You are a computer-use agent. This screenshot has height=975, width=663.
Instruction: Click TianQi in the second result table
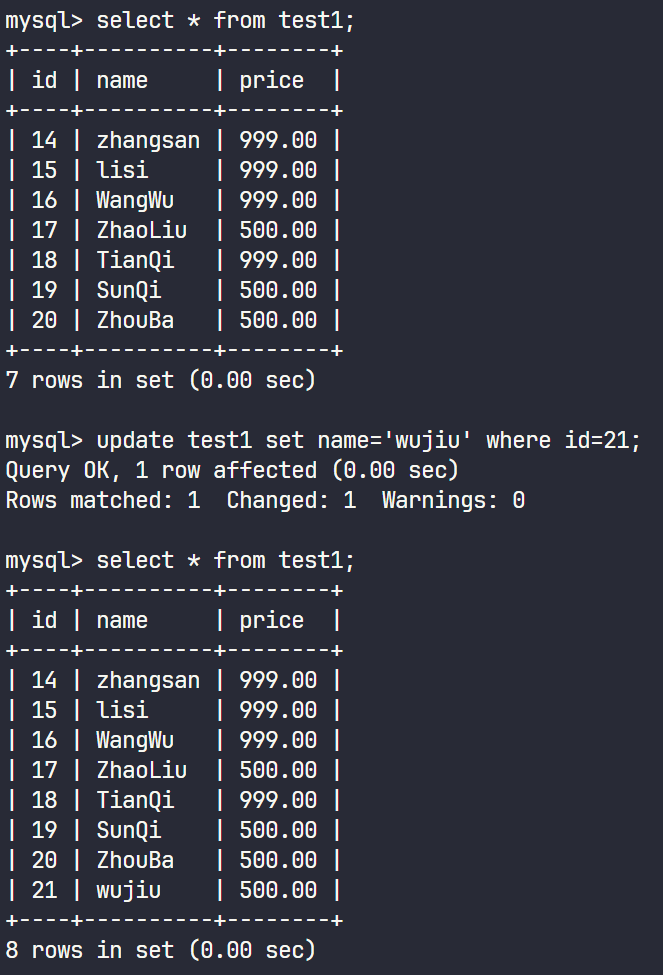pos(135,800)
